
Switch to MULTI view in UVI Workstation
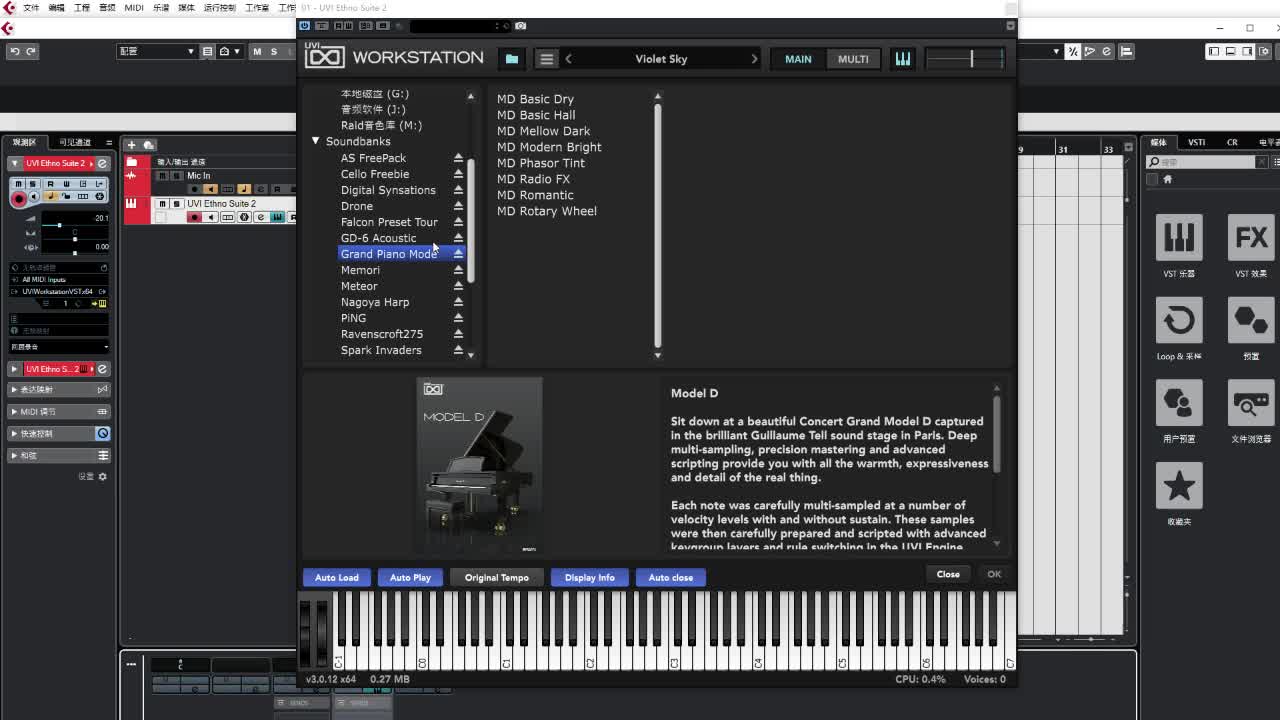[853, 59]
